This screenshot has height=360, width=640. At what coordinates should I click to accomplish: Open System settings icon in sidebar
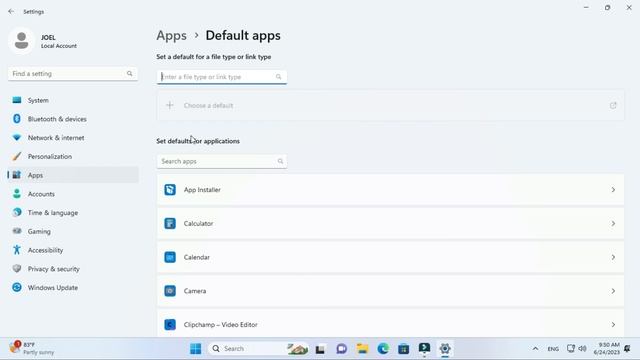coord(17,100)
